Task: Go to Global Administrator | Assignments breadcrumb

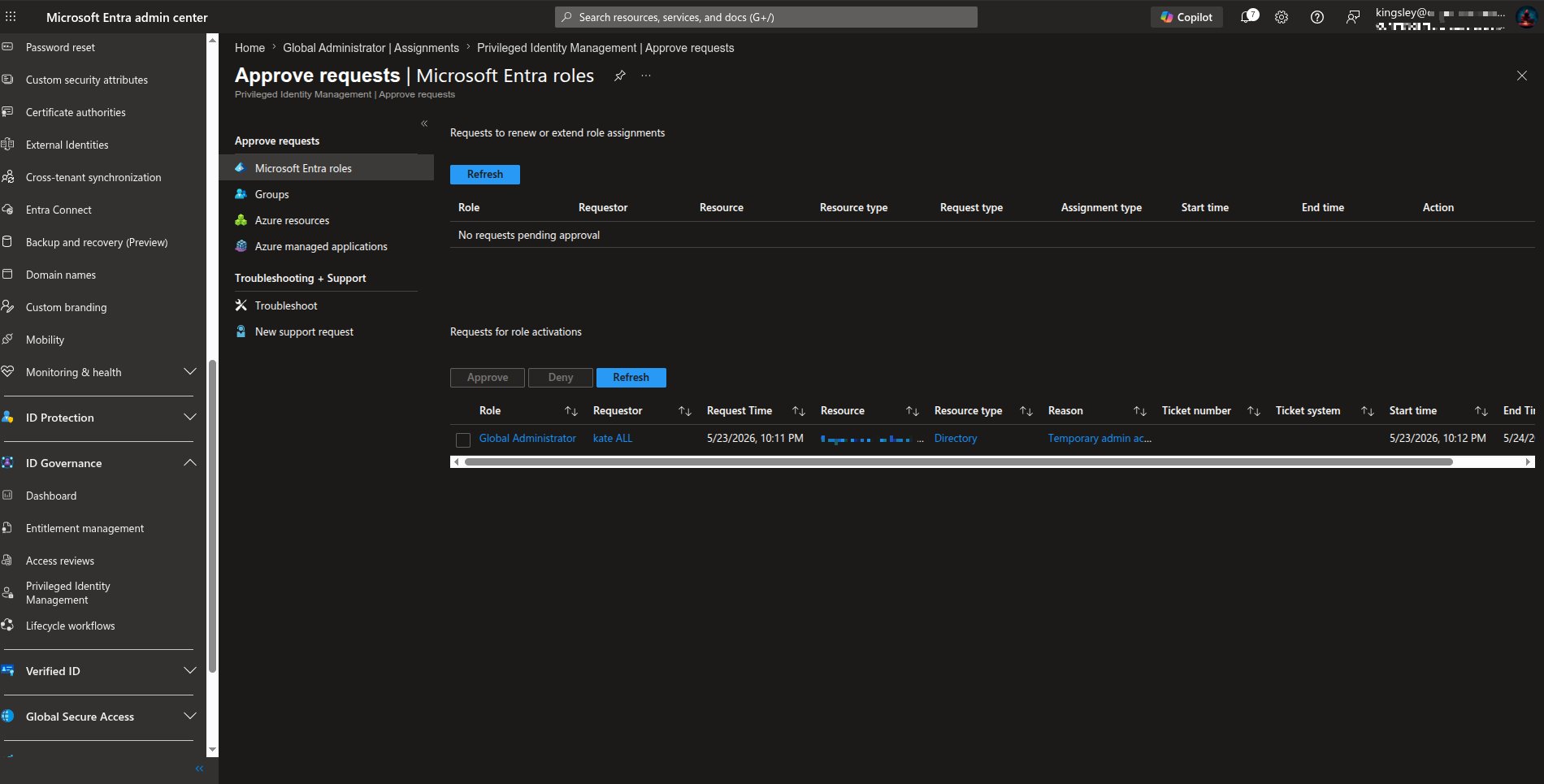Action: click(x=371, y=48)
